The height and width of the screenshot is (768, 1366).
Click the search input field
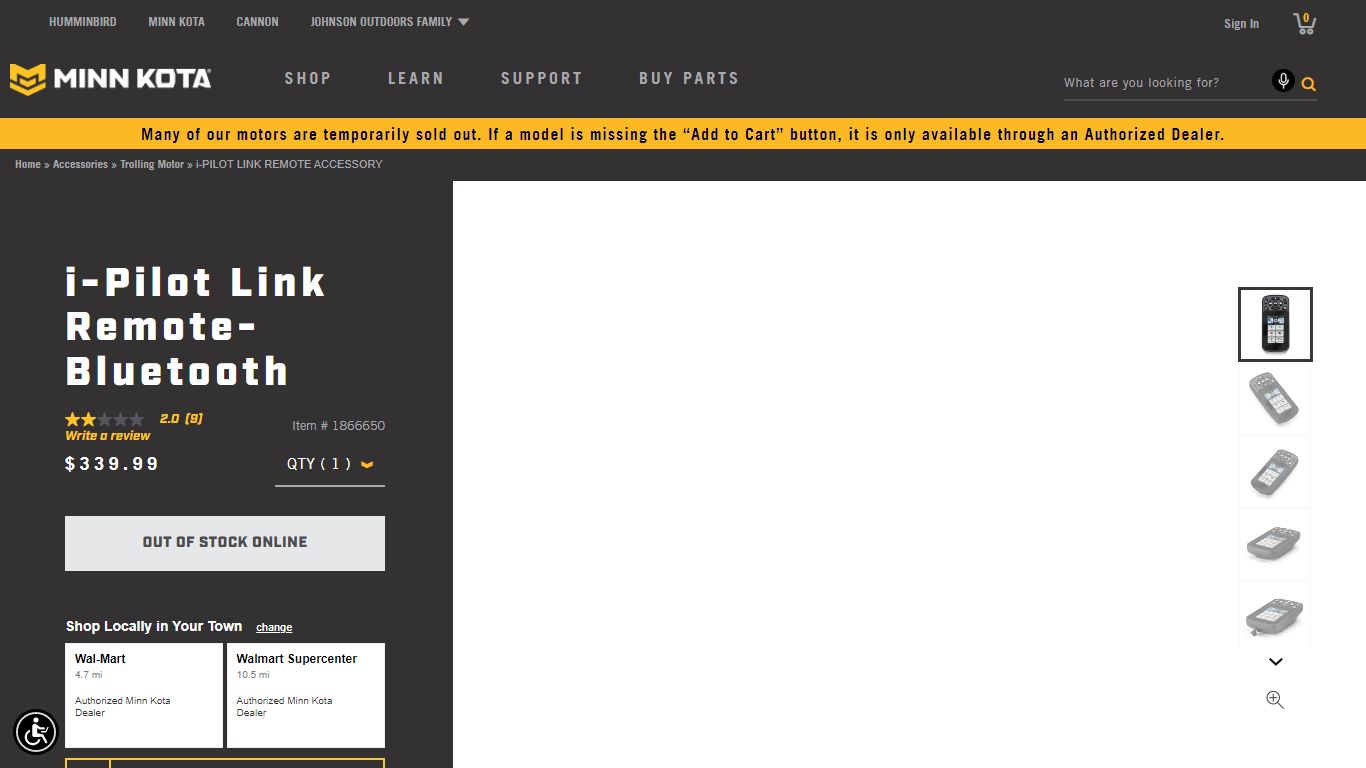coord(1165,83)
